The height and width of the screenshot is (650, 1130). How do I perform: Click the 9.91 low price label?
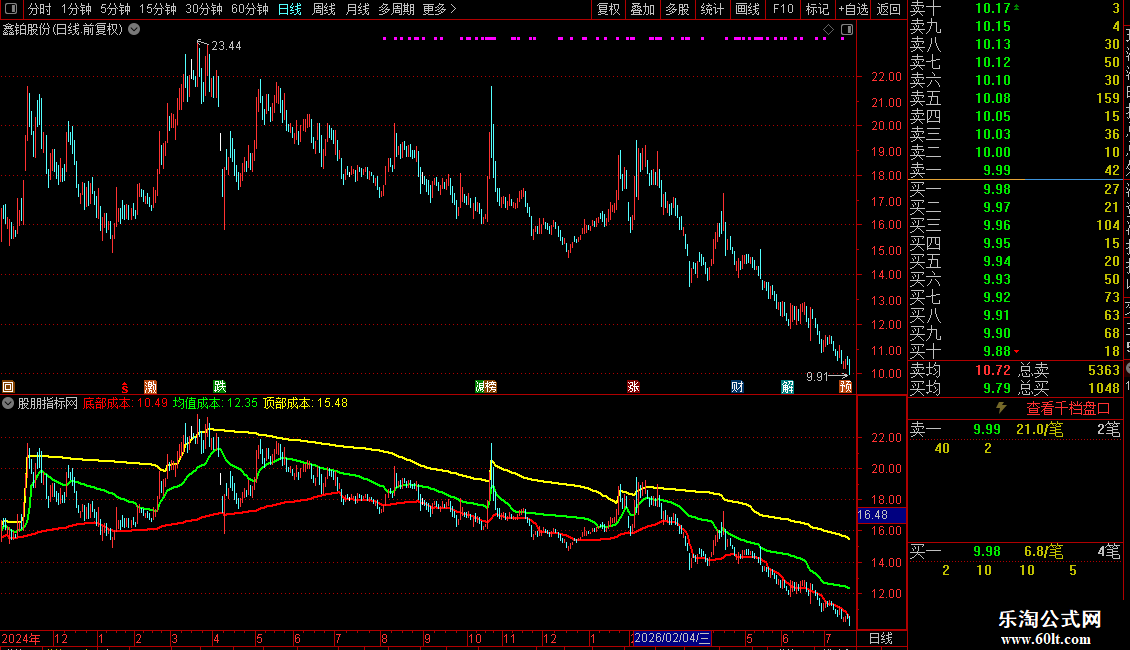pos(817,376)
